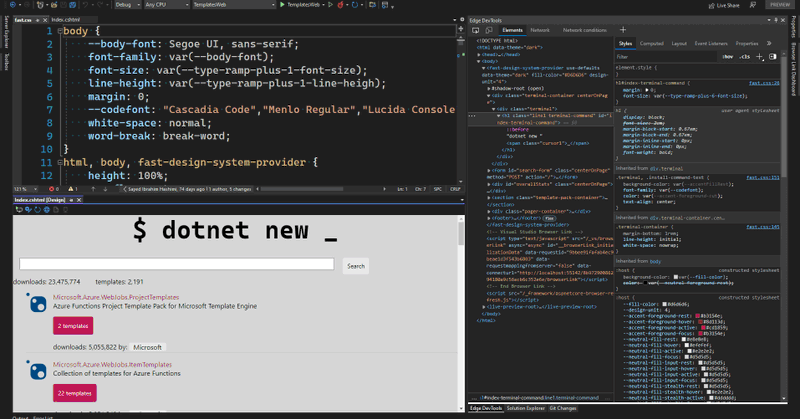Expand the head element in DOM tree
Viewport: 800px width, 419px height.
479,54
